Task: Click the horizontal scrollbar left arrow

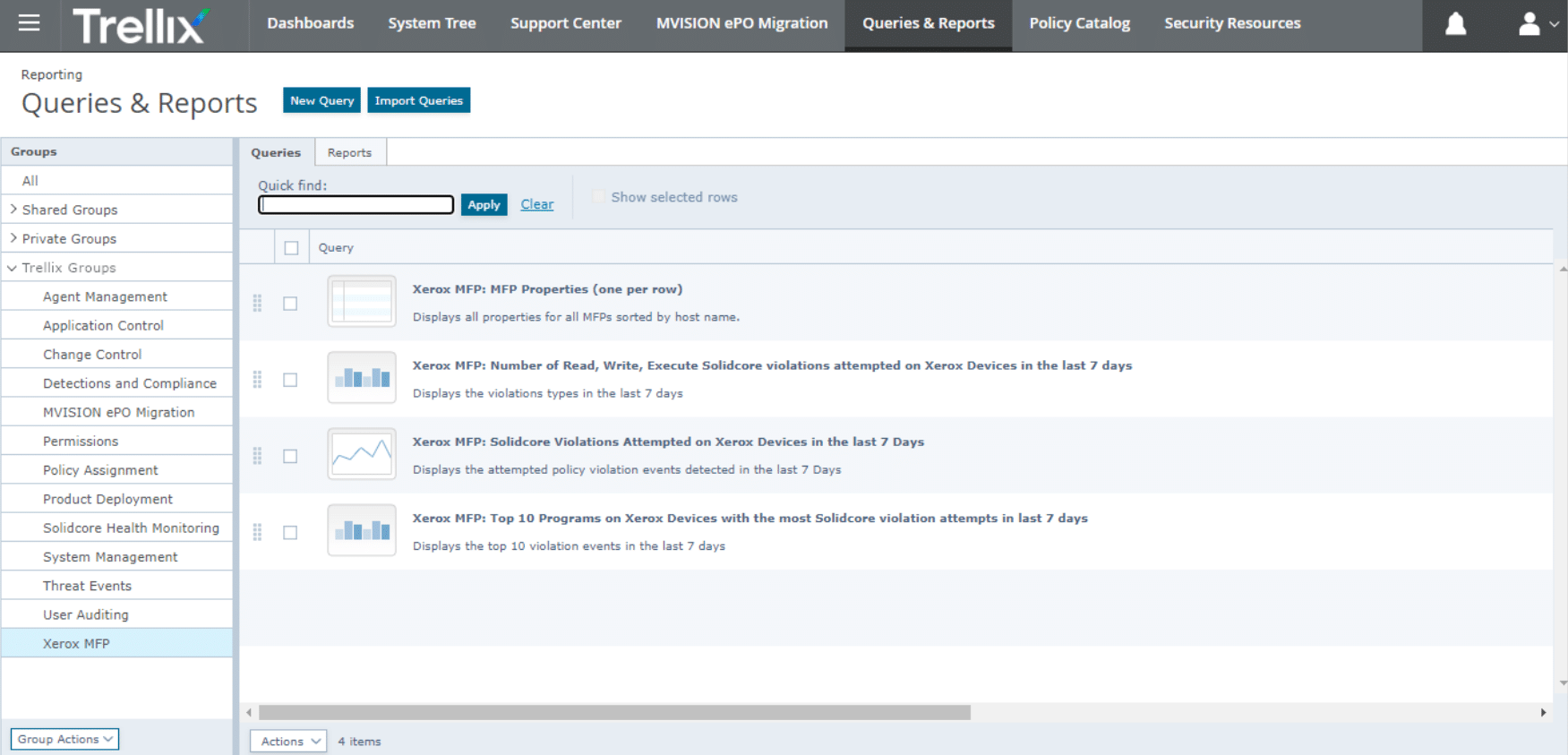Action: point(249,713)
